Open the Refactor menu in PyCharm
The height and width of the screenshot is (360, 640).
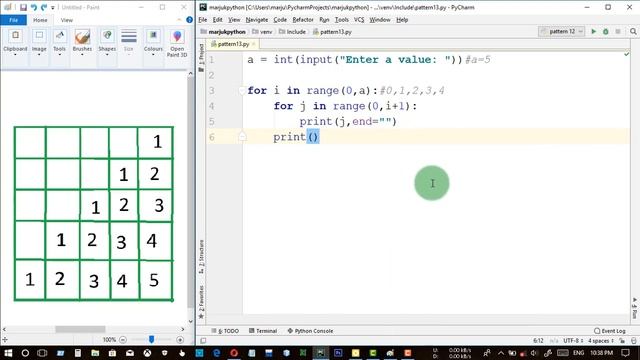pos(303,20)
